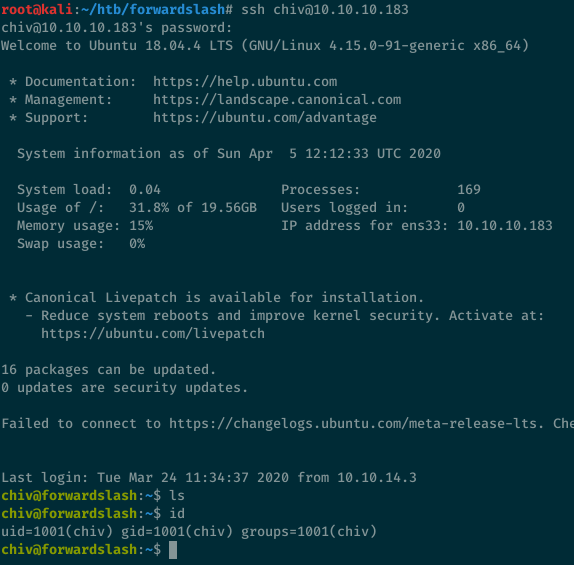Click the Swap usage 0% value
Screen dimensions: 574x565
click(x=137, y=244)
